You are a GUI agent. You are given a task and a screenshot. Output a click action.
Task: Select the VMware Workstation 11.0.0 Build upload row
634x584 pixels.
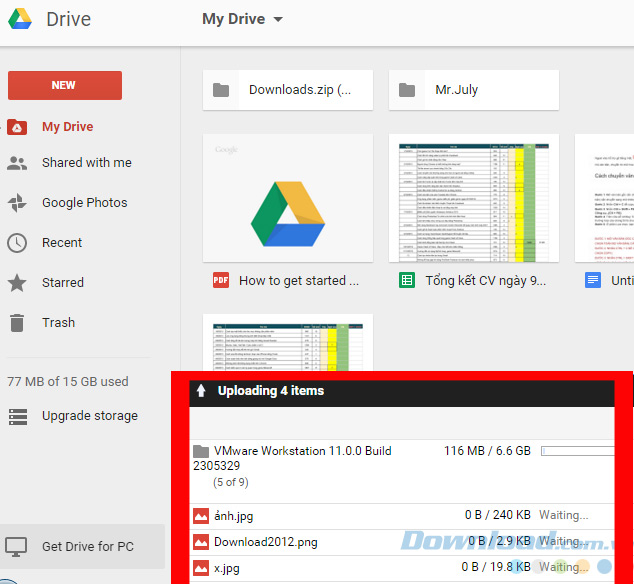click(402, 472)
